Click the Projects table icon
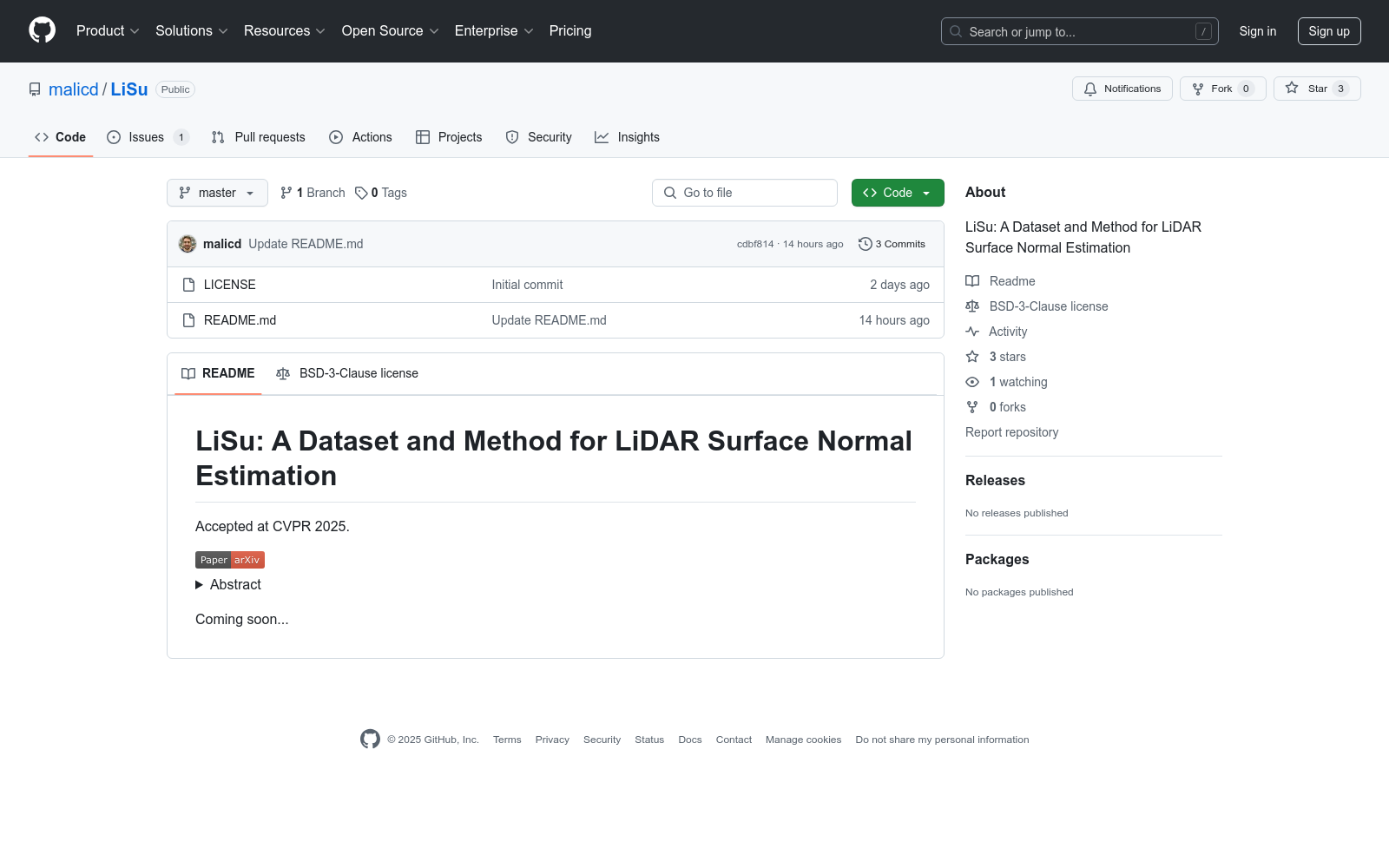The height and width of the screenshot is (868, 1389). click(423, 137)
